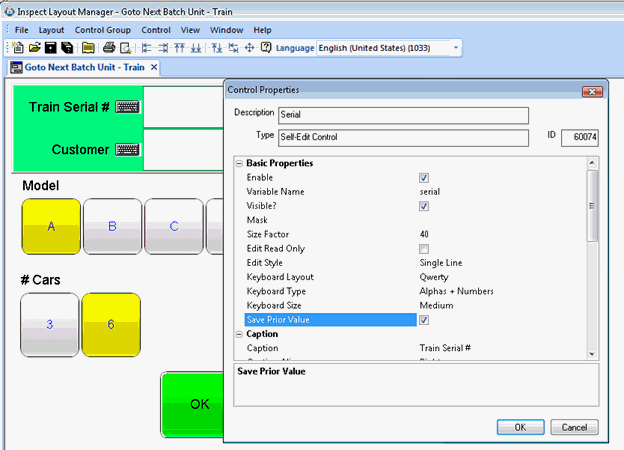Image resolution: width=624 pixels, height=450 pixels.
Task: Open the View menu
Action: tap(190, 30)
